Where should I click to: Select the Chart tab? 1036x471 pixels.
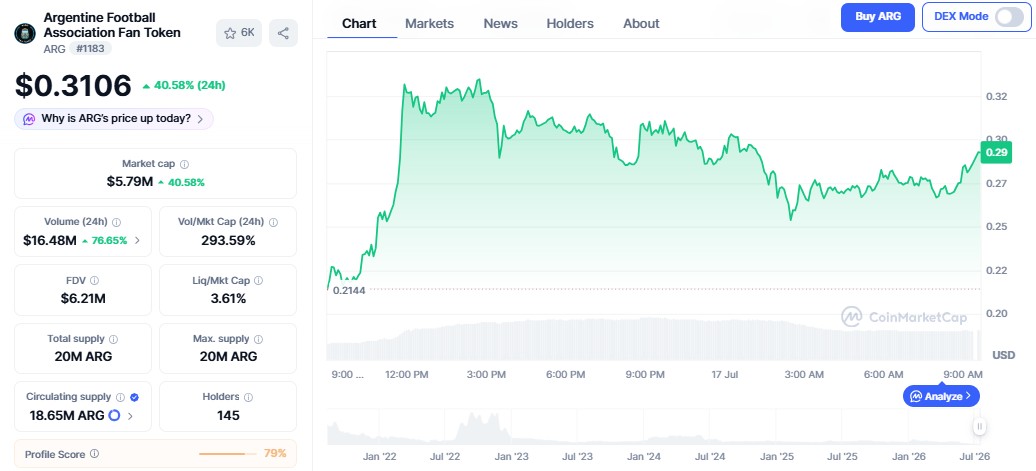tap(359, 24)
